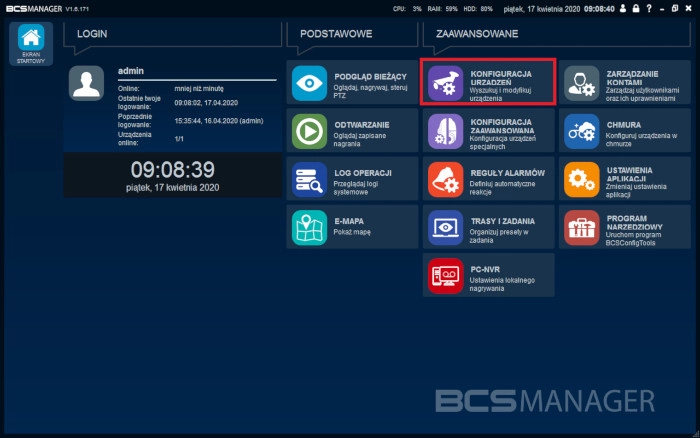Click USTAWIENIA APLIKACJI tile title
Screen dimensions: 700x438
(x=629, y=174)
